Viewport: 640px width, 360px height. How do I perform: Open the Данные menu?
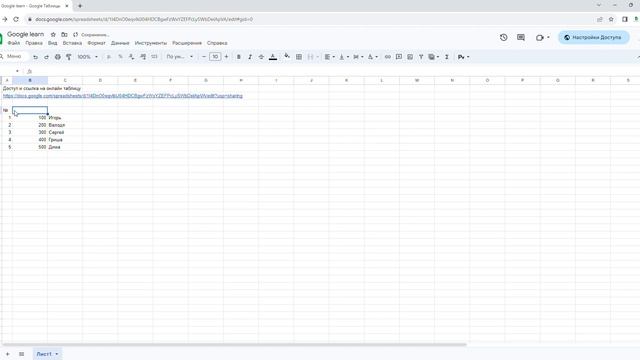[120, 43]
